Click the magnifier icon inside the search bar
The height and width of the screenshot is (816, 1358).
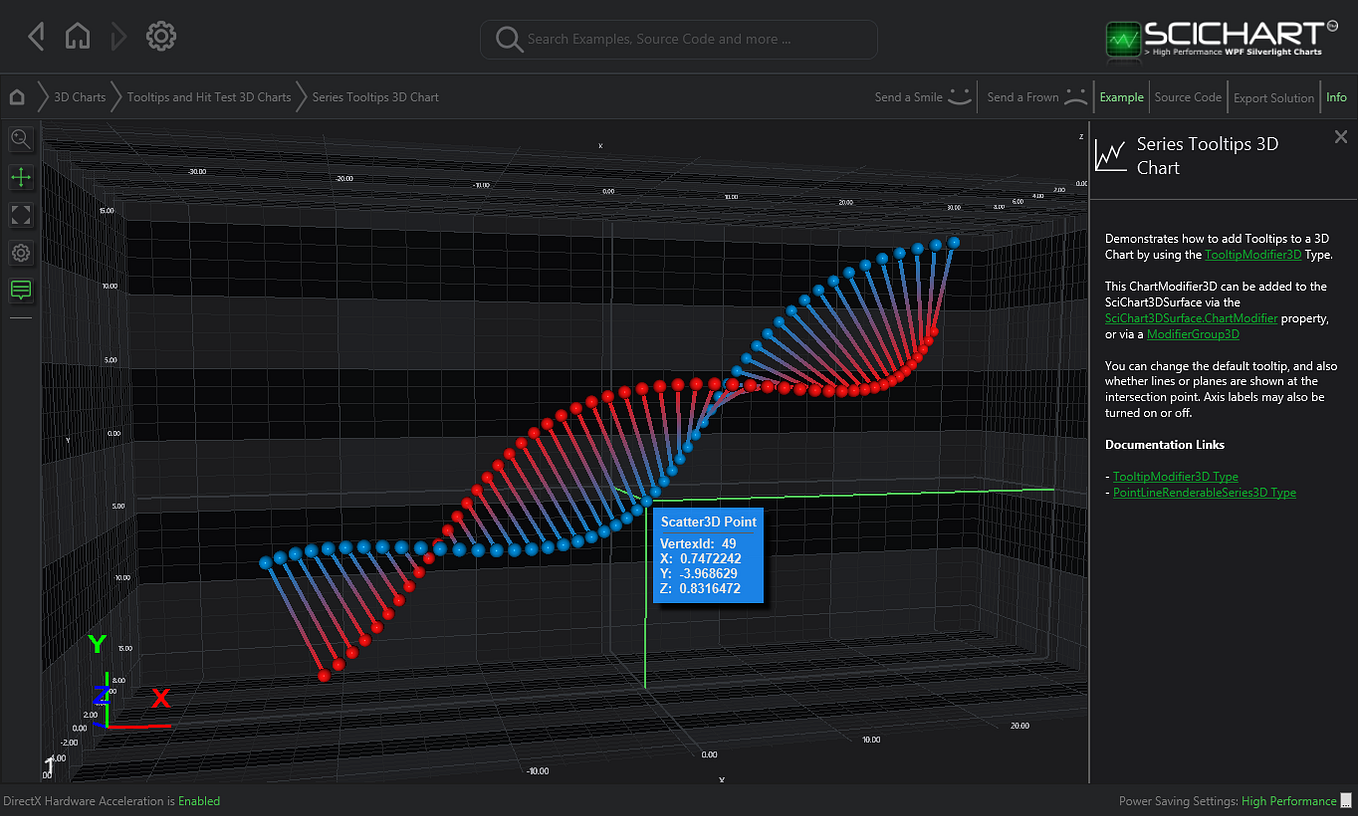[509, 39]
